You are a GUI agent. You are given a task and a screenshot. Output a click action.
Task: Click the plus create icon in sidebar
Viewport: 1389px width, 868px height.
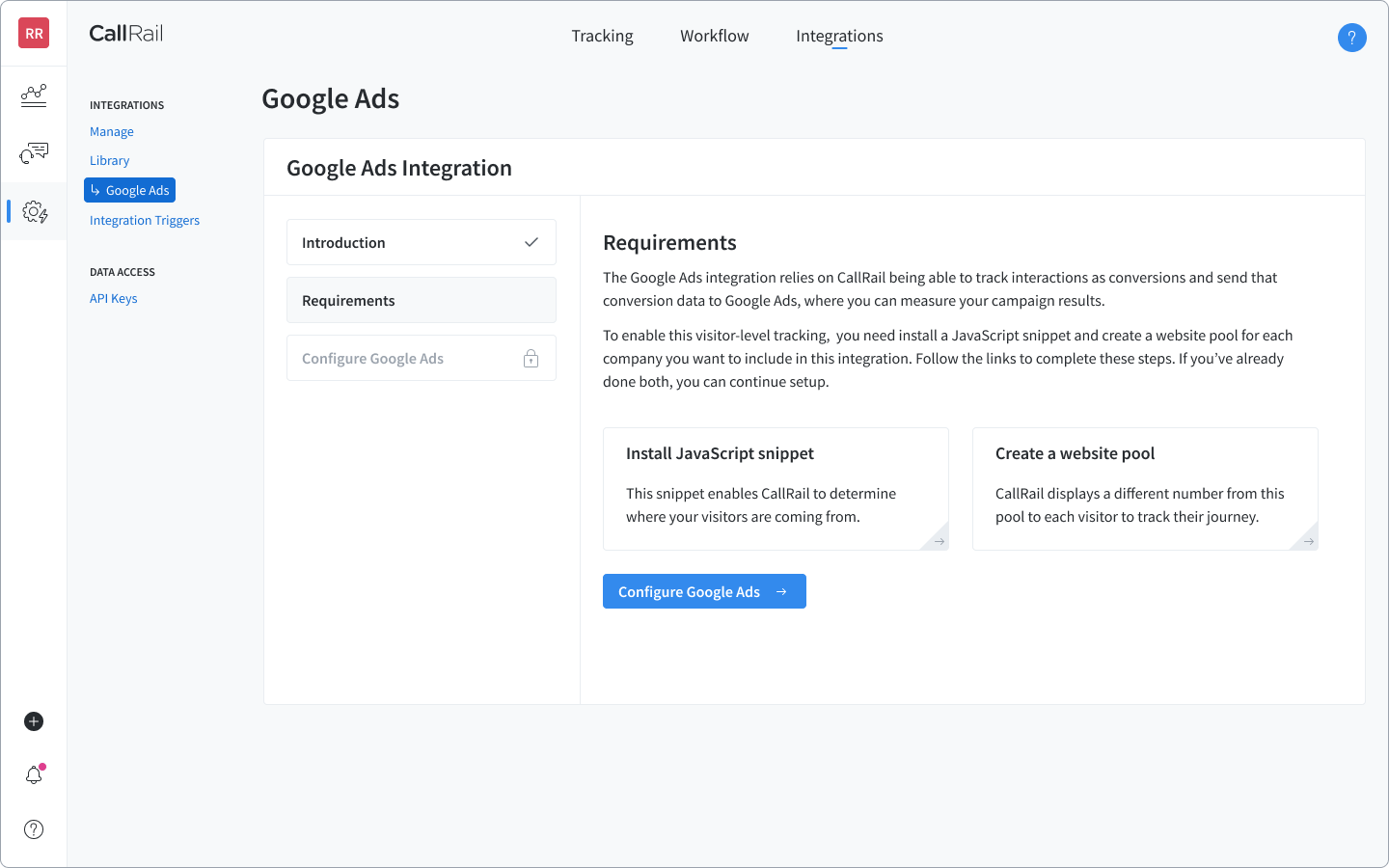tap(34, 721)
